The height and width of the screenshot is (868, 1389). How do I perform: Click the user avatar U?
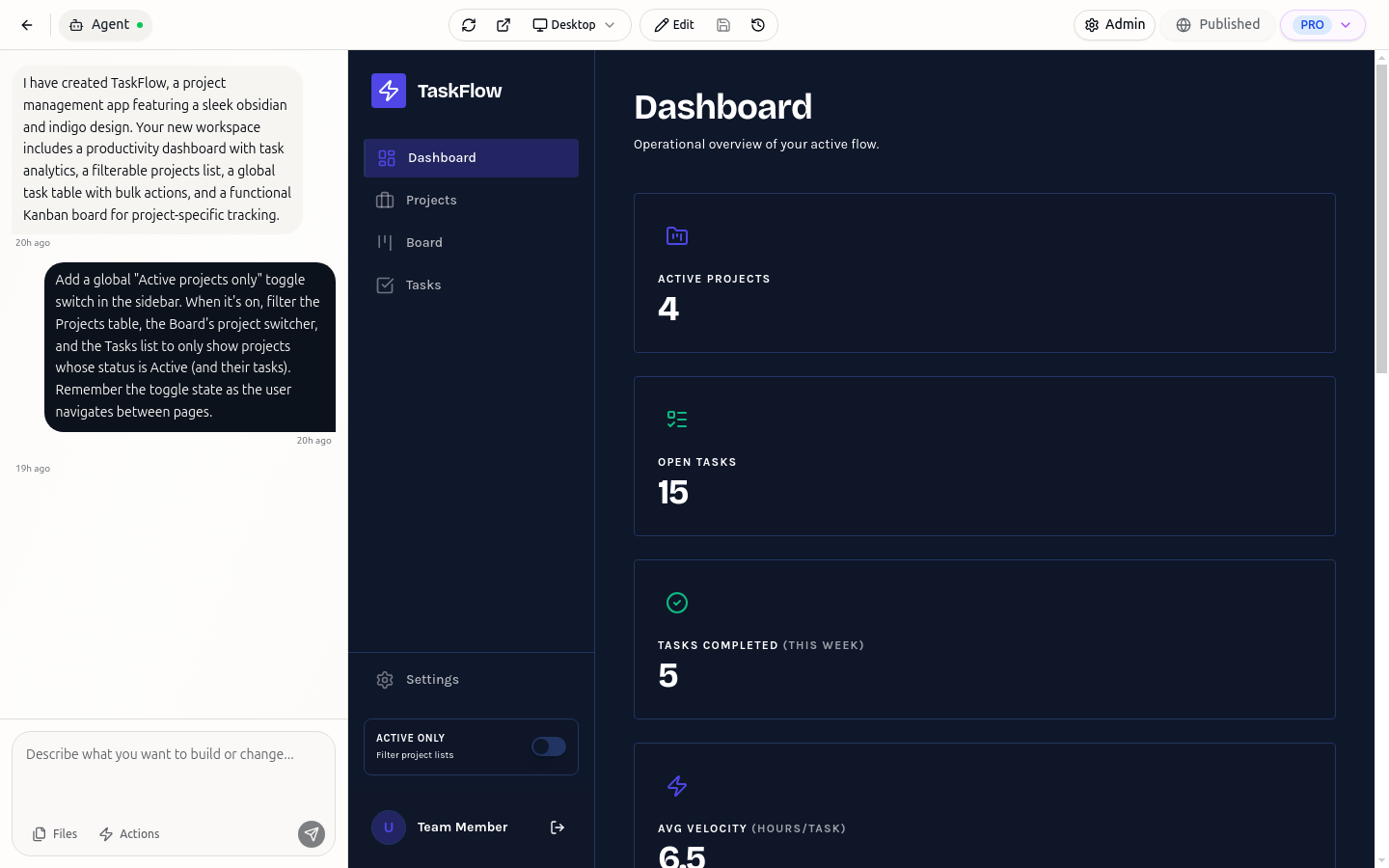coord(389,827)
